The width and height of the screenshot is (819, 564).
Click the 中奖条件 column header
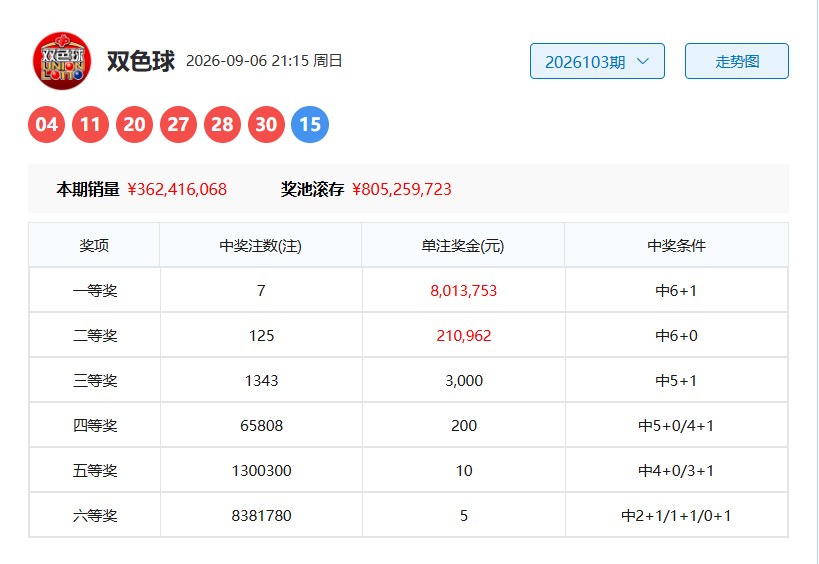(x=676, y=245)
